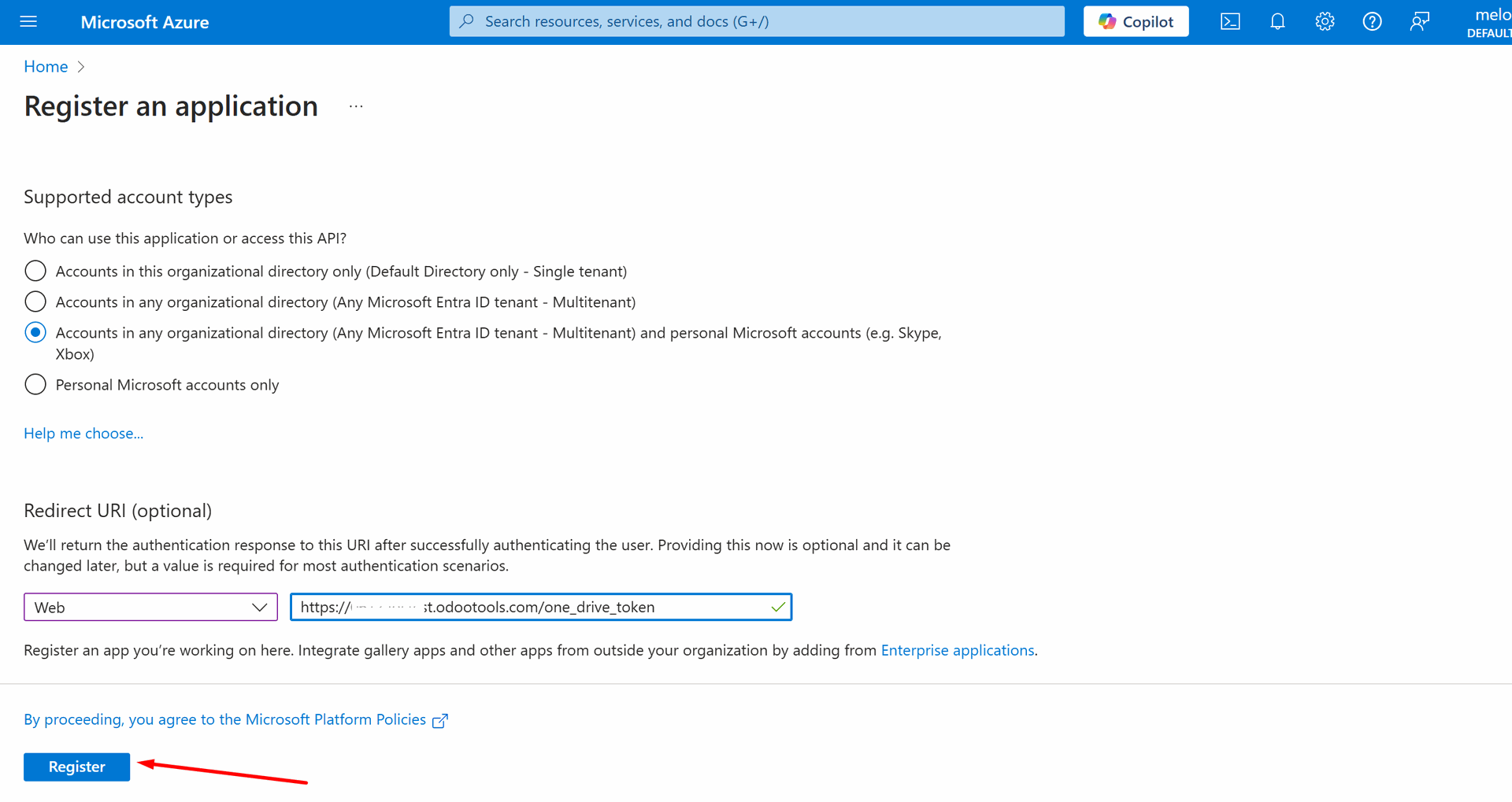The height and width of the screenshot is (802, 1512).
Task: Click the redirect URI input field
Action: pos(541,607)
